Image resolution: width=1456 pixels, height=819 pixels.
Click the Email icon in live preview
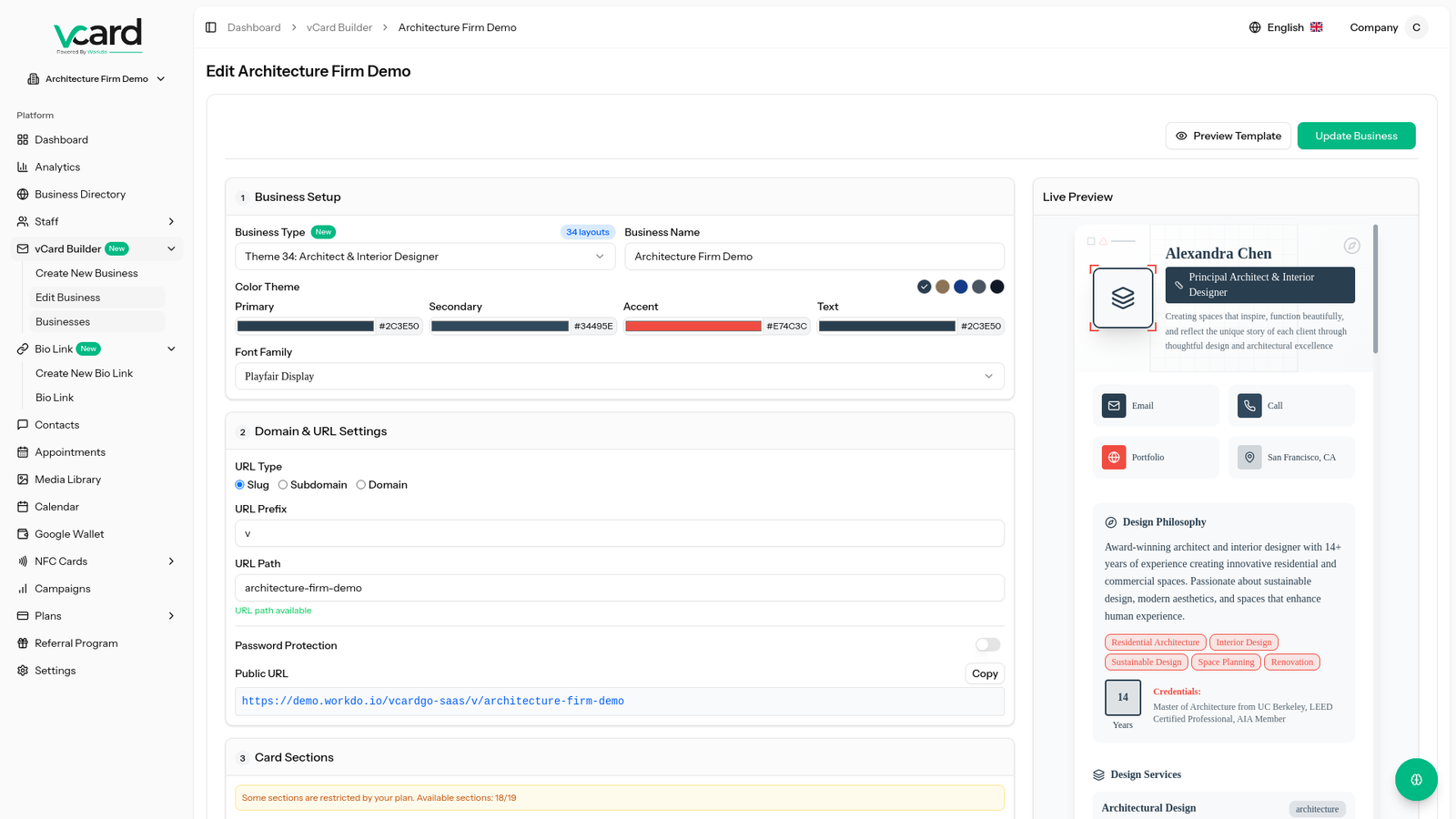click(1114, 406)
